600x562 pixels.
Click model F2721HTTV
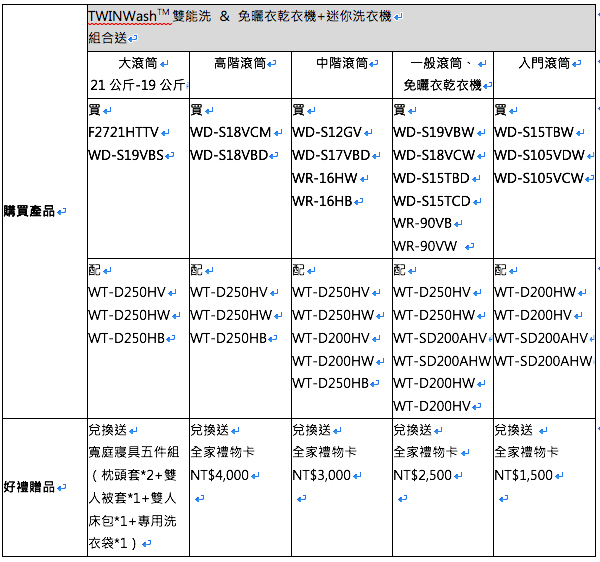point(123,133)
